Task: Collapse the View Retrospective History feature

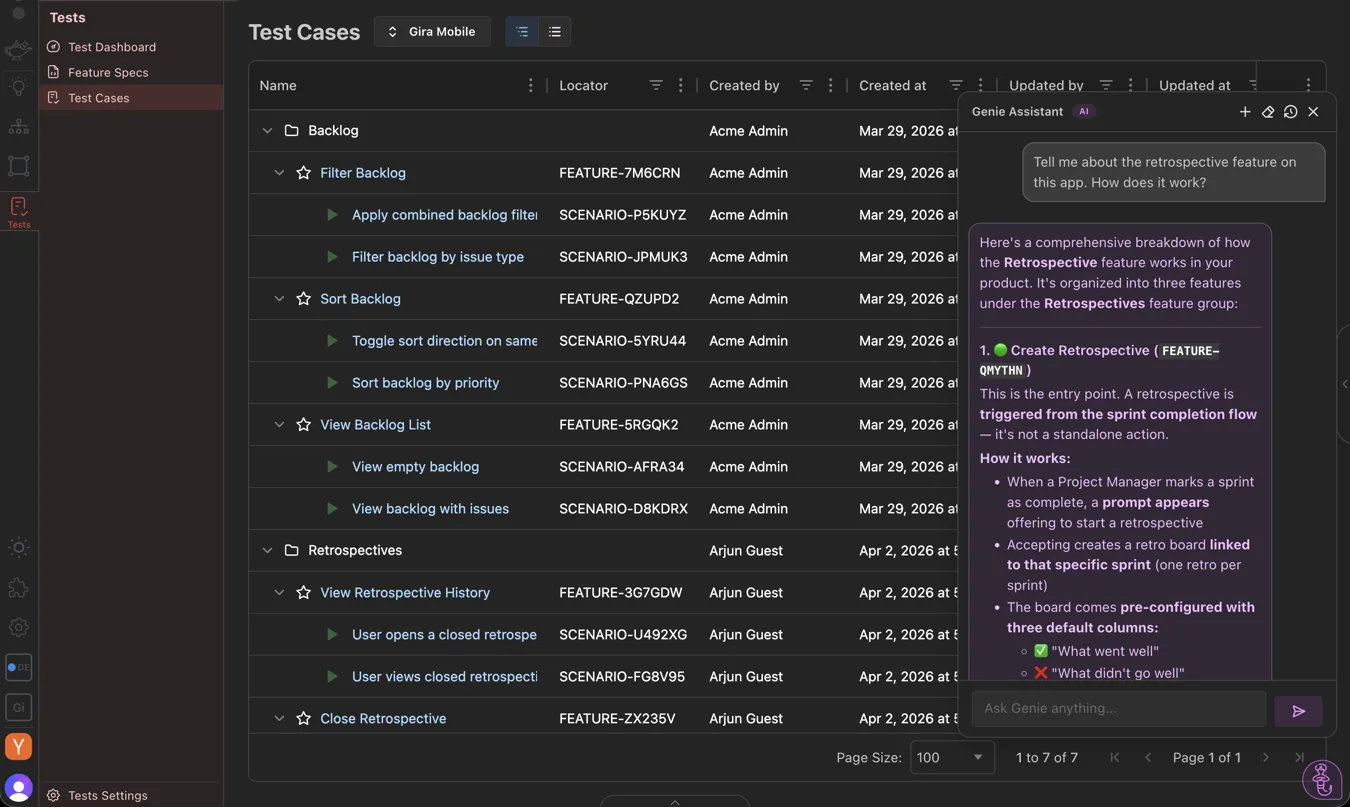Action: click(279, 593)
